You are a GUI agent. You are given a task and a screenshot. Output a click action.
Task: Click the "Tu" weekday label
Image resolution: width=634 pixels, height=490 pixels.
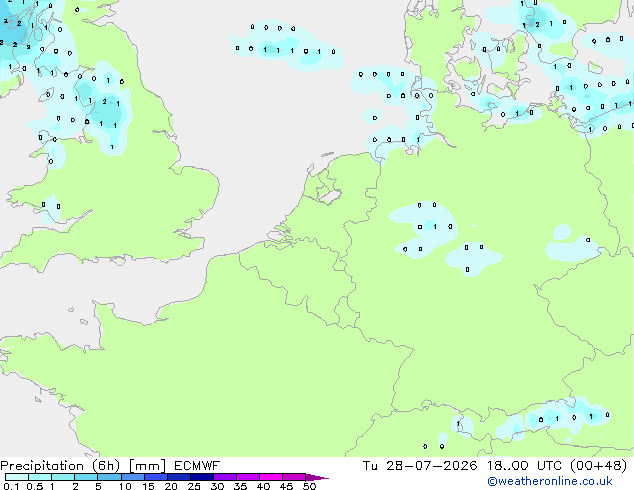coord(370,466)
